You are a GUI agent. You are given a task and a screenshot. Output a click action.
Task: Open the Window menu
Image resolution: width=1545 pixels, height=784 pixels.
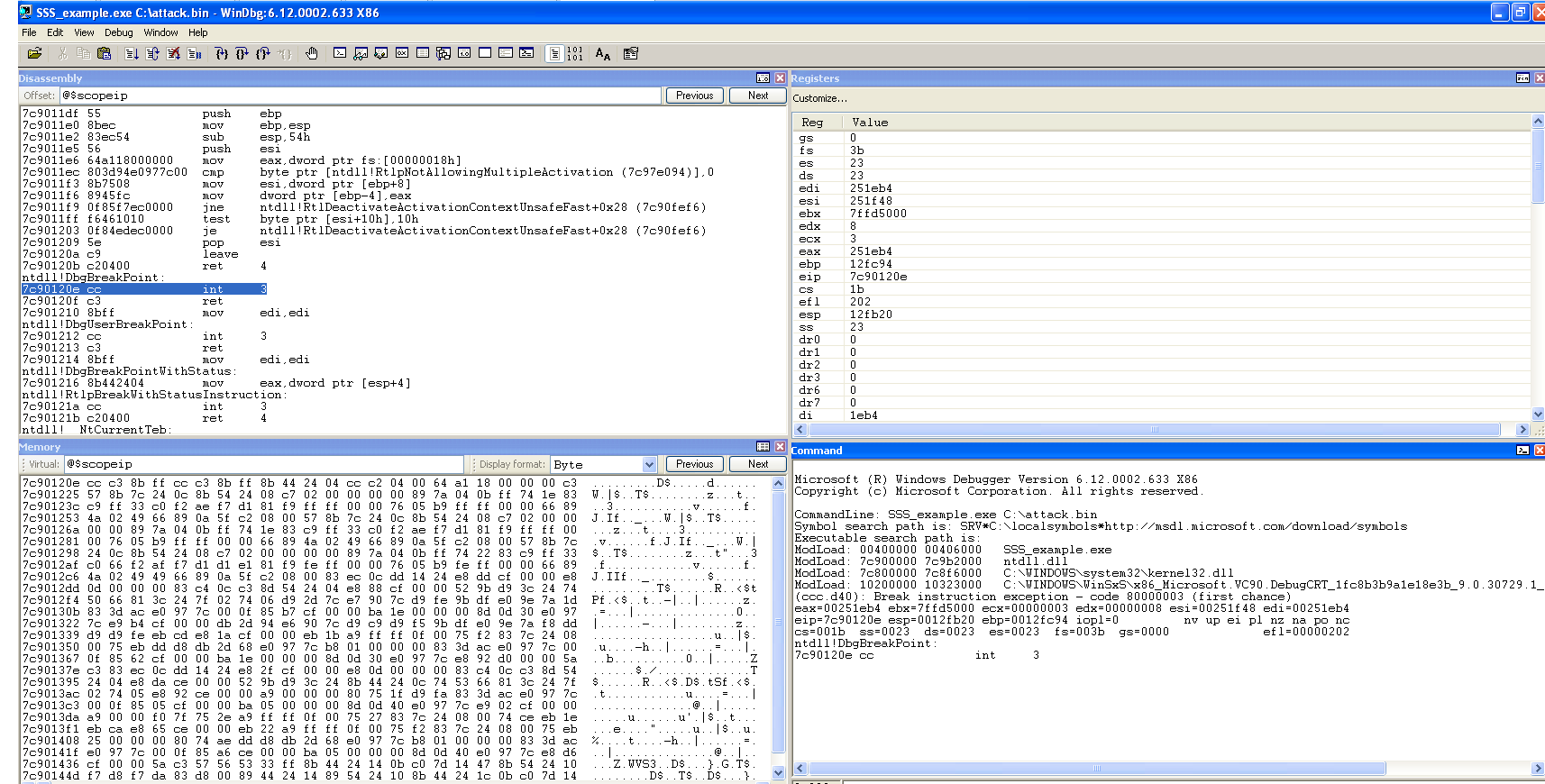(x=160, y=32)
